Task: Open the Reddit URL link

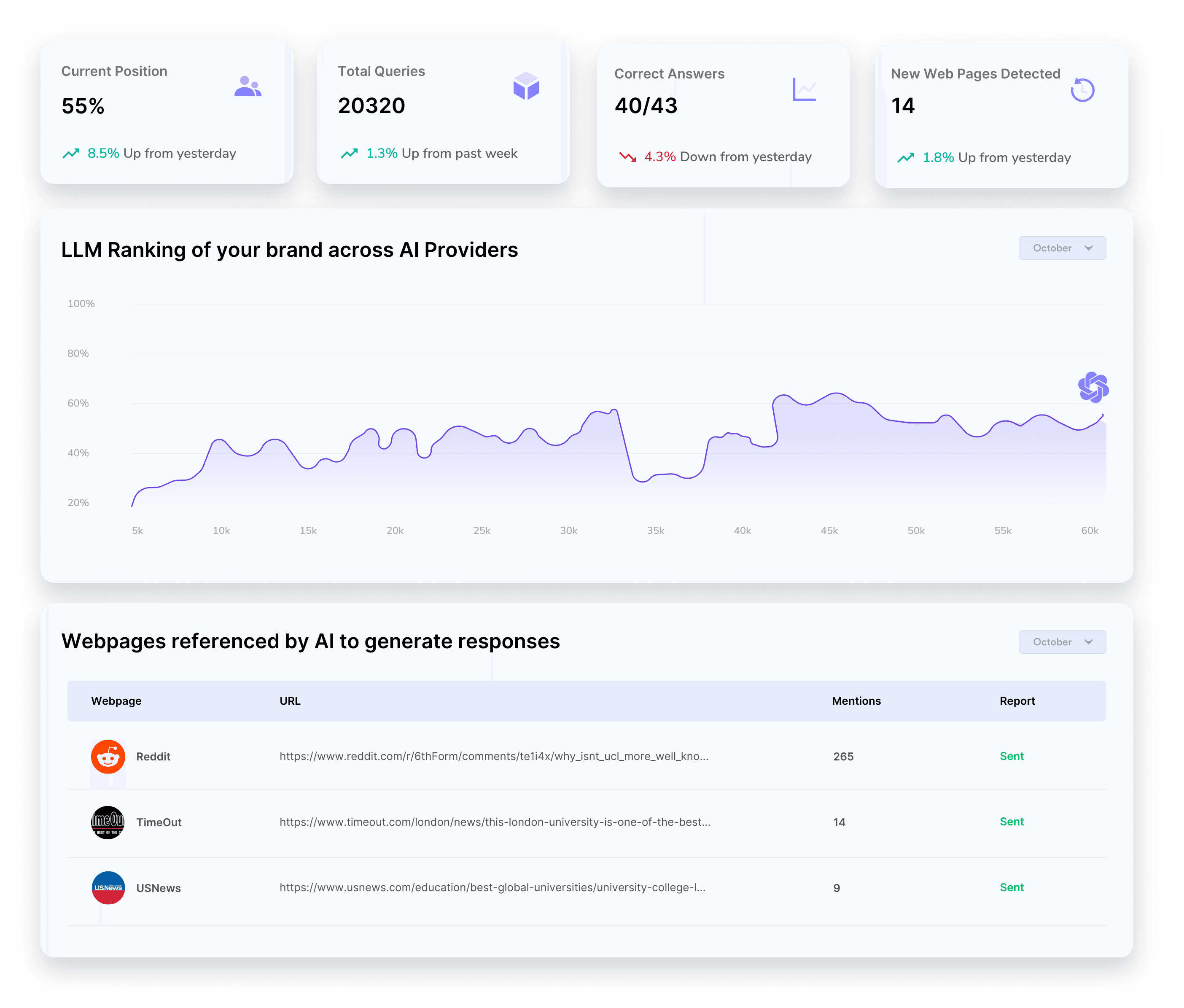Action: (x=493, y=757)
